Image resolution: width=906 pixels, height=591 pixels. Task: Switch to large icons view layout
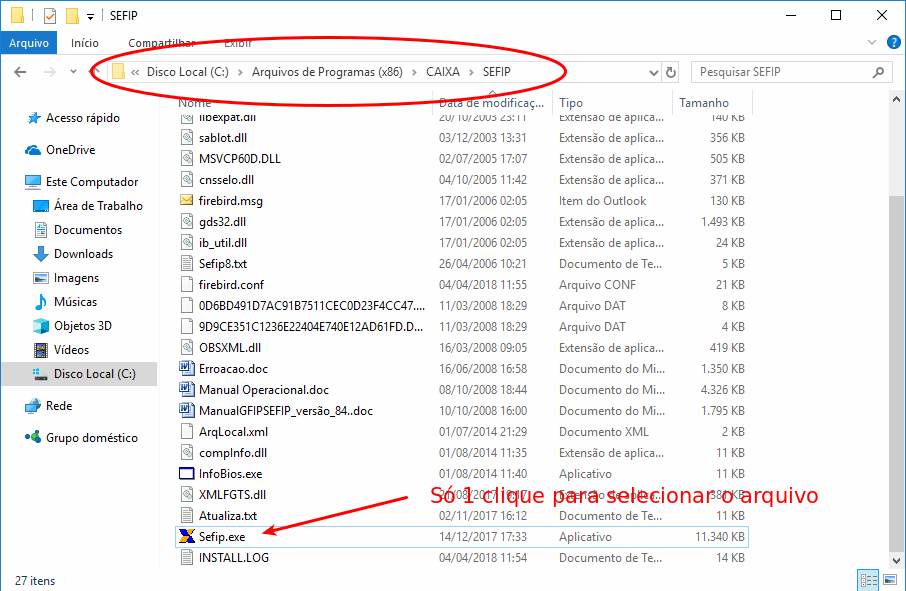(x=890, y=579)
